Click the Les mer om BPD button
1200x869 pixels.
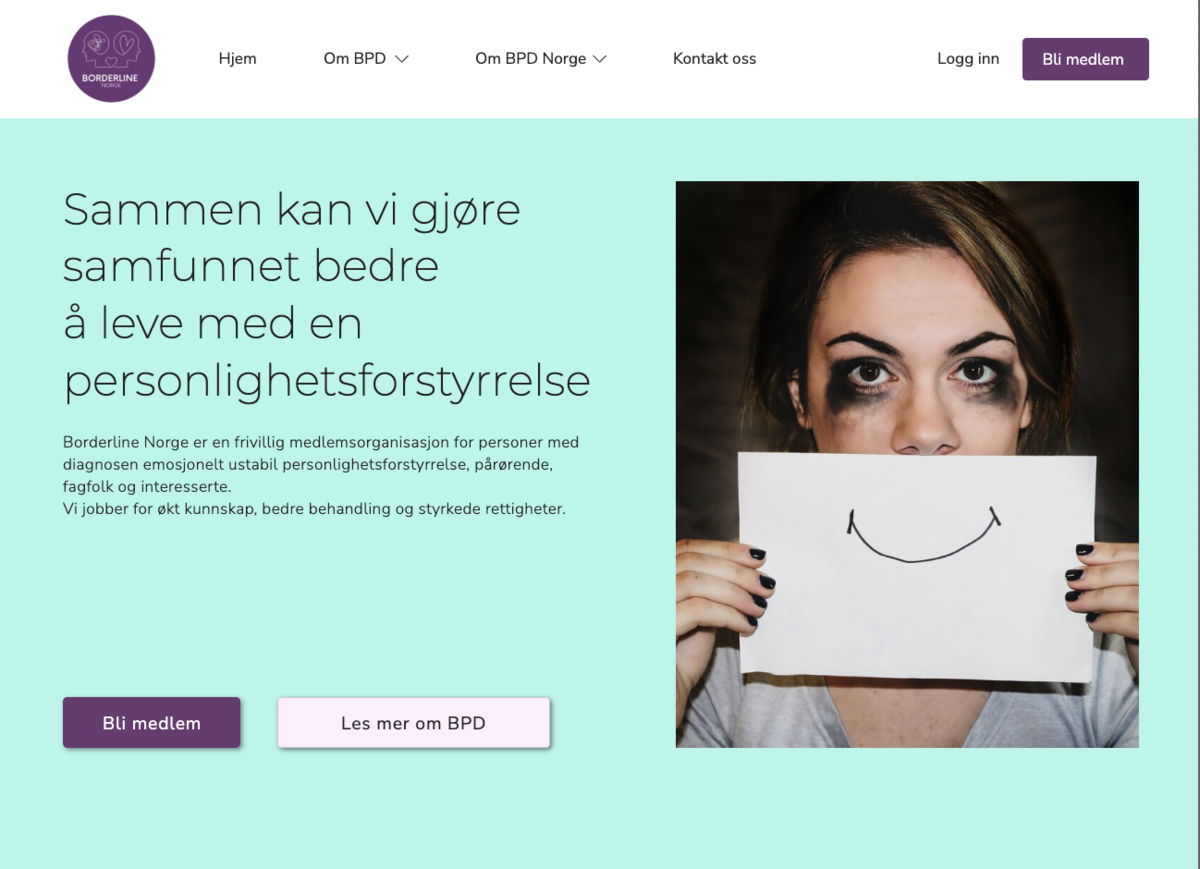413,722
